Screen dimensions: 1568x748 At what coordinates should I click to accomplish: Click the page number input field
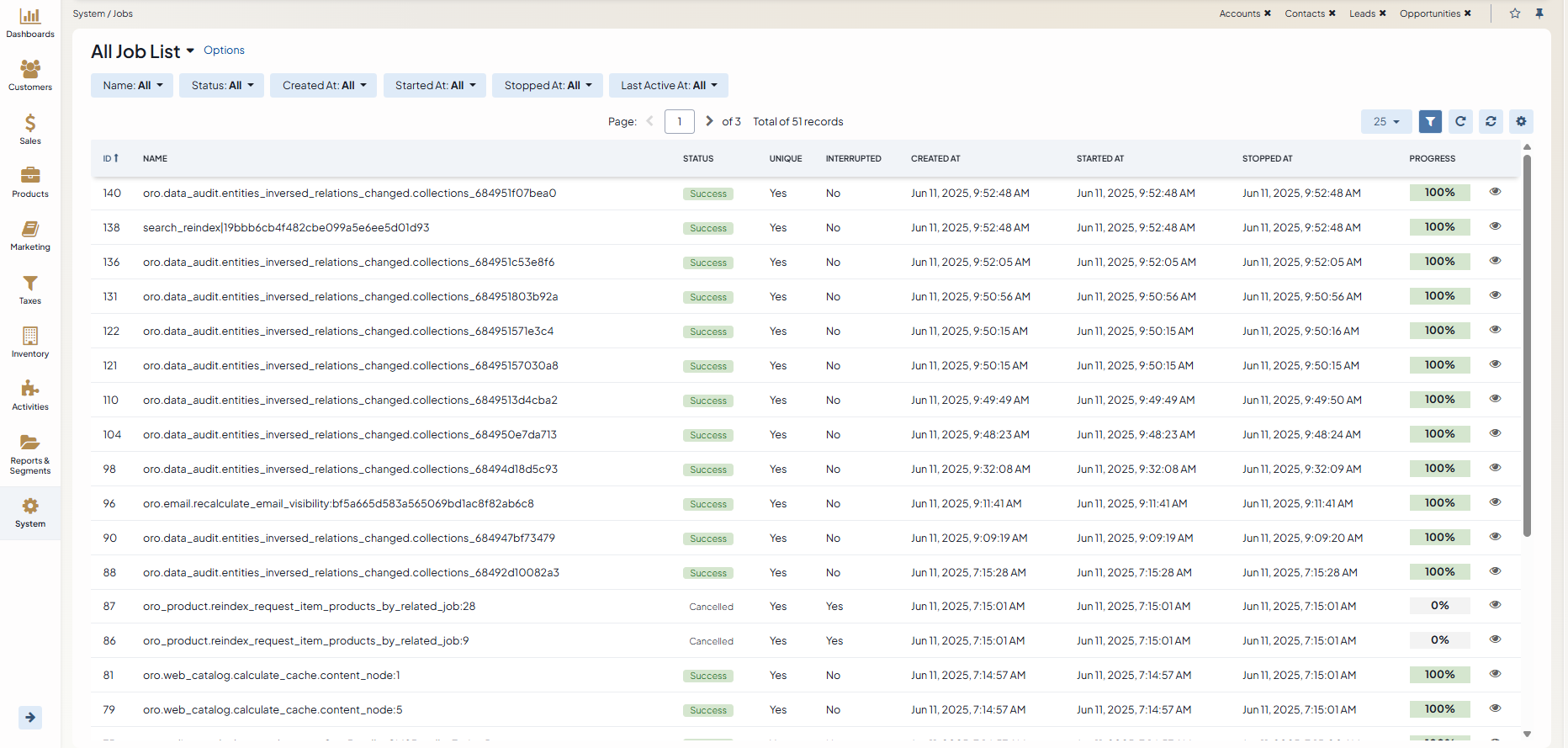pyautogui.click(x=679, y=122)
